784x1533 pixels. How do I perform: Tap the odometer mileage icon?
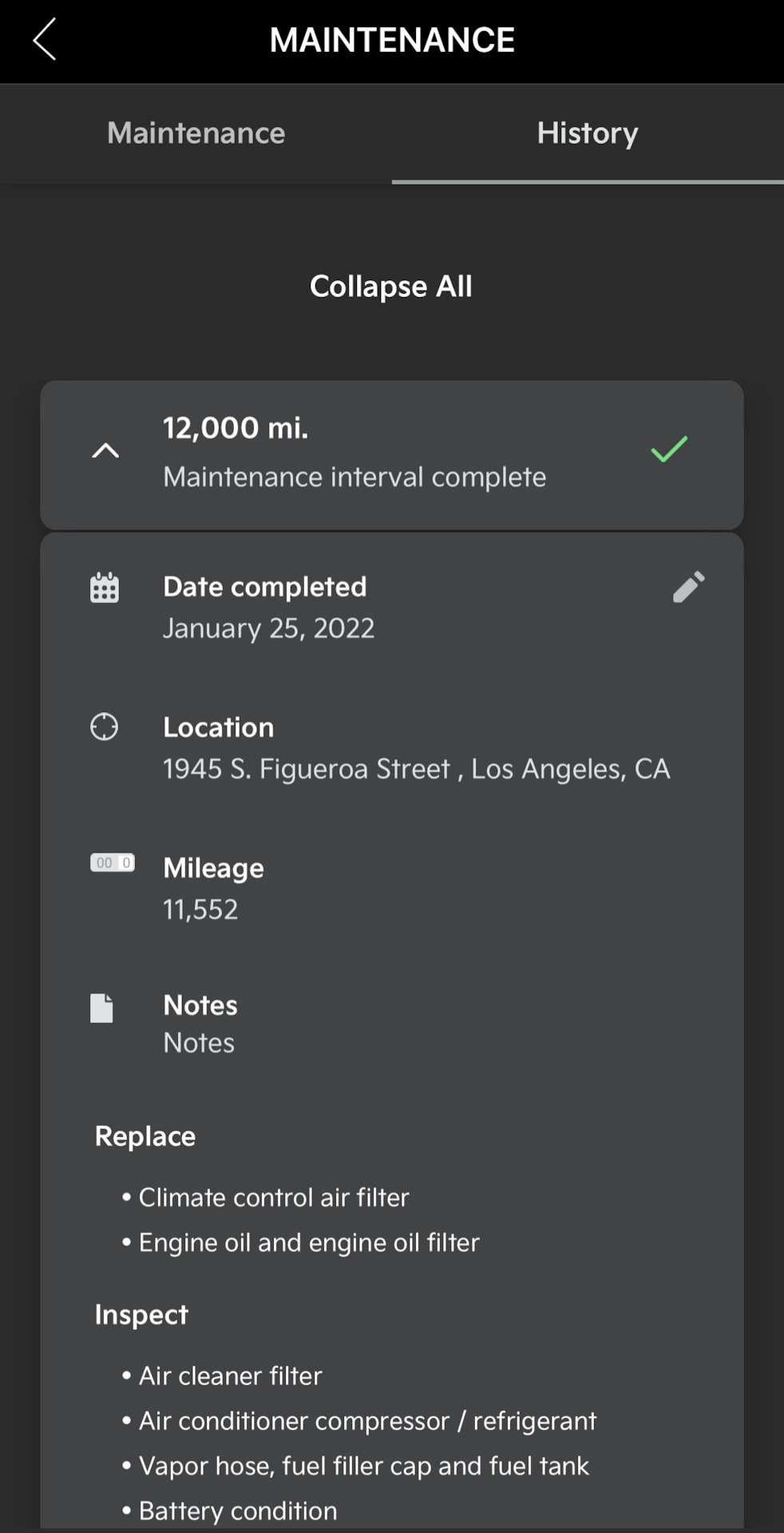coord(113,863)
